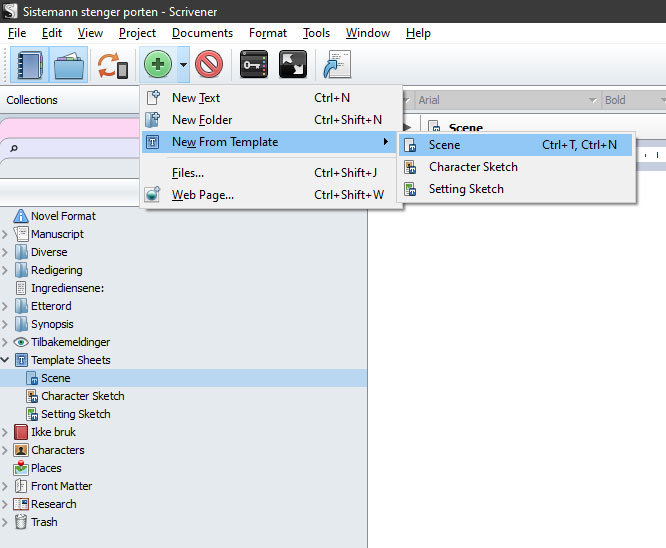Screen dimensions: 666x548
Task: Click the search magnifier in collections tab
Action: tap(14, 148)
